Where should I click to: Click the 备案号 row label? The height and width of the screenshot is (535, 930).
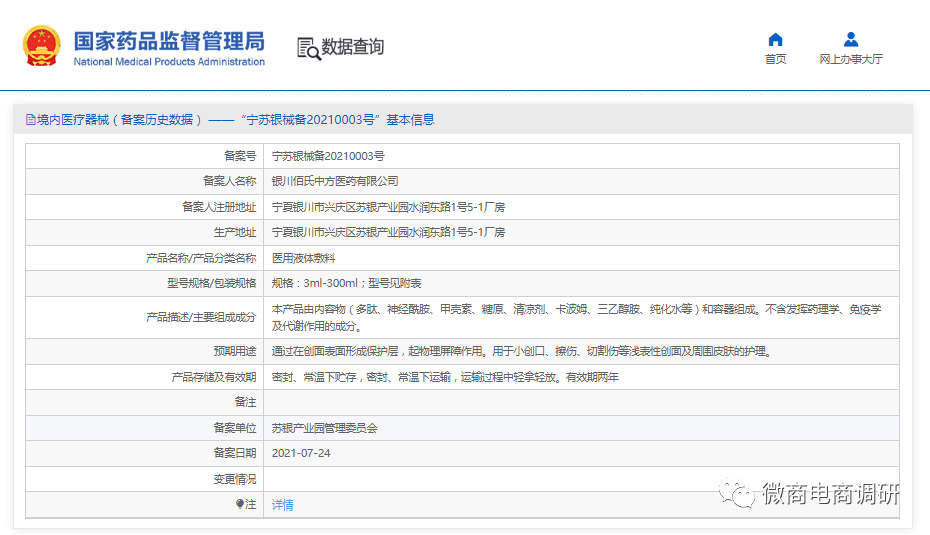pos(240,156)
